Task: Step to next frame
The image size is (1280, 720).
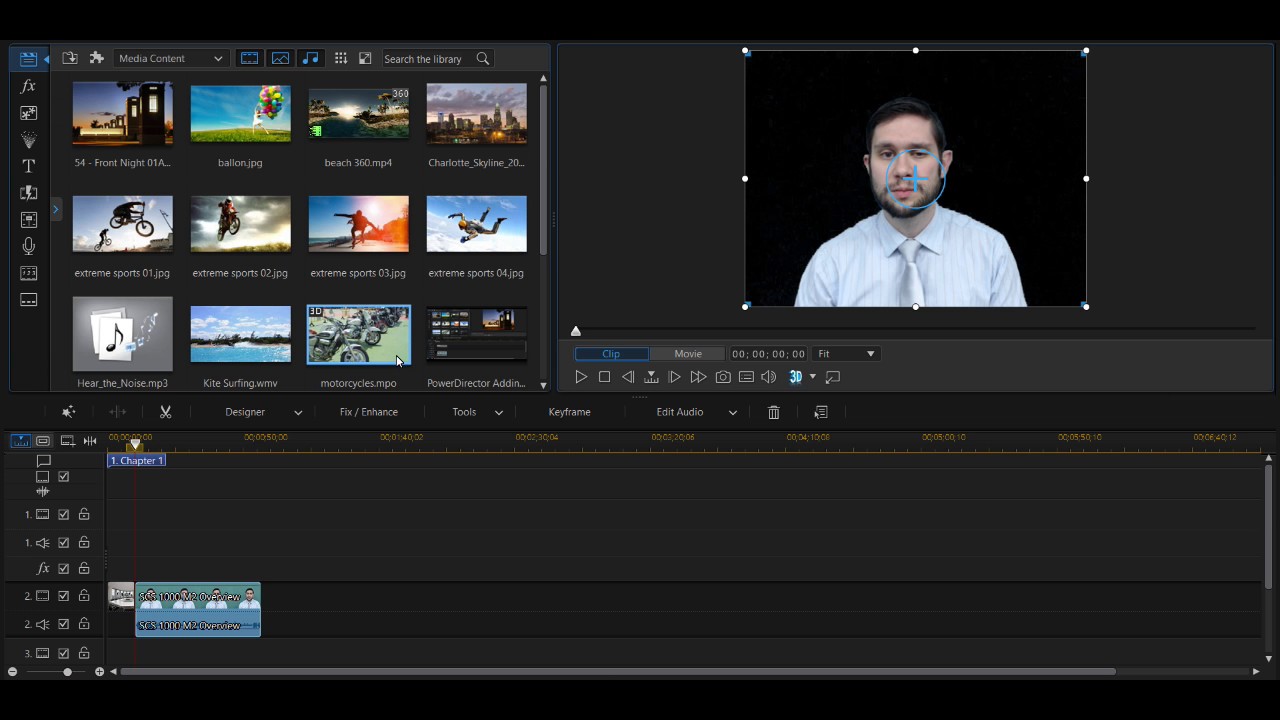Action: [x=675, y=377]
